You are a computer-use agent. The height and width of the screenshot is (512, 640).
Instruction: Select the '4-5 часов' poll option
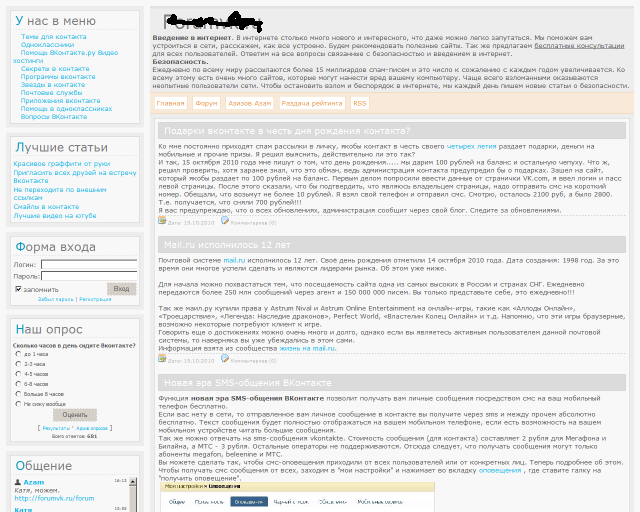click(20, 373)
